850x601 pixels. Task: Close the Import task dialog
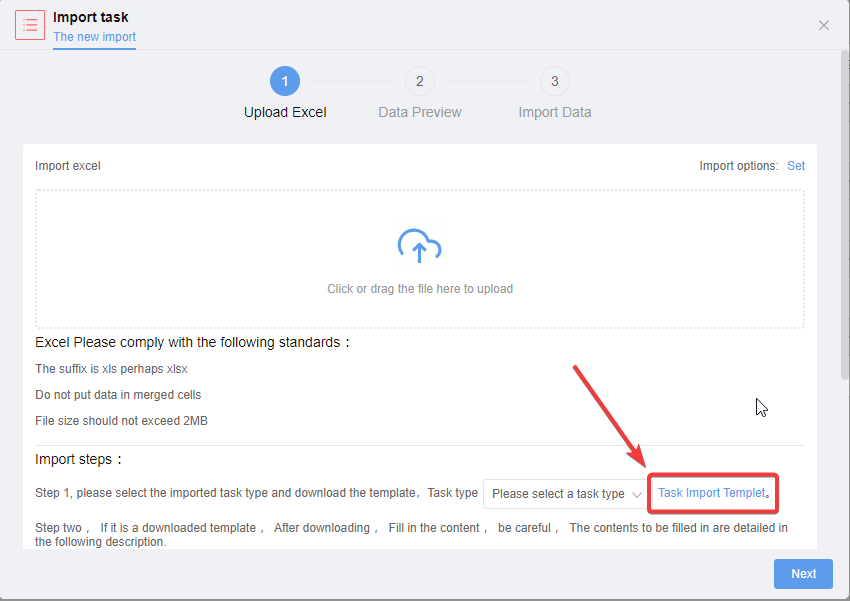(x=823, y=25)
